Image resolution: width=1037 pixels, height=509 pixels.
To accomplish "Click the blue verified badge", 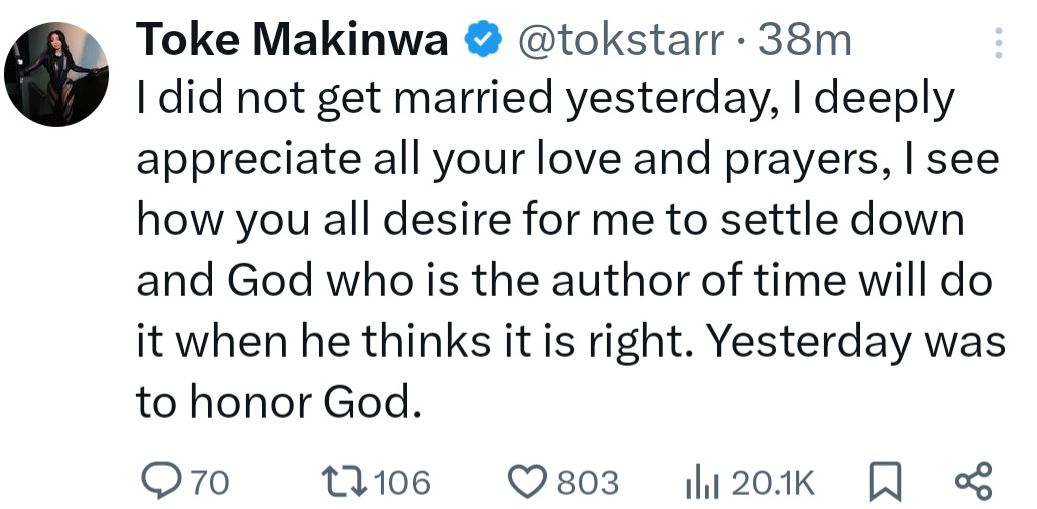I will [484, 41].
